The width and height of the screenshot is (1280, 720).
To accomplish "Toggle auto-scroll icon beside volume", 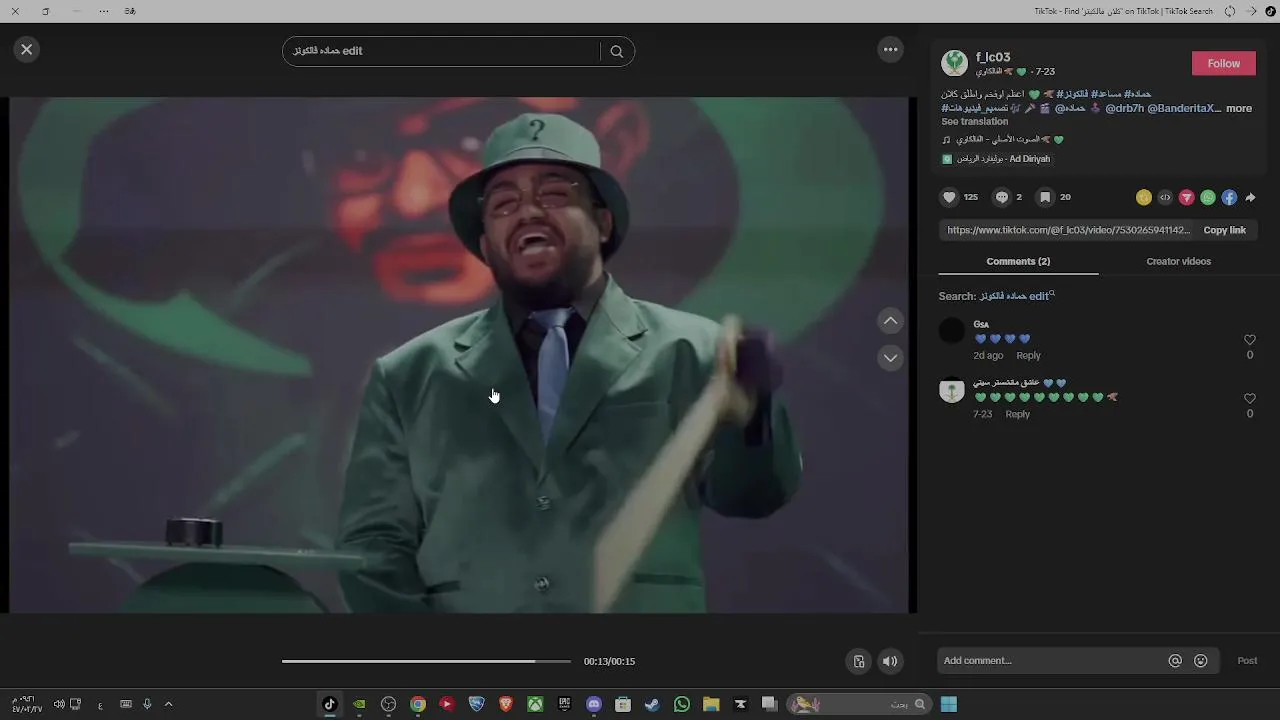I will click(x=859, y=661).
